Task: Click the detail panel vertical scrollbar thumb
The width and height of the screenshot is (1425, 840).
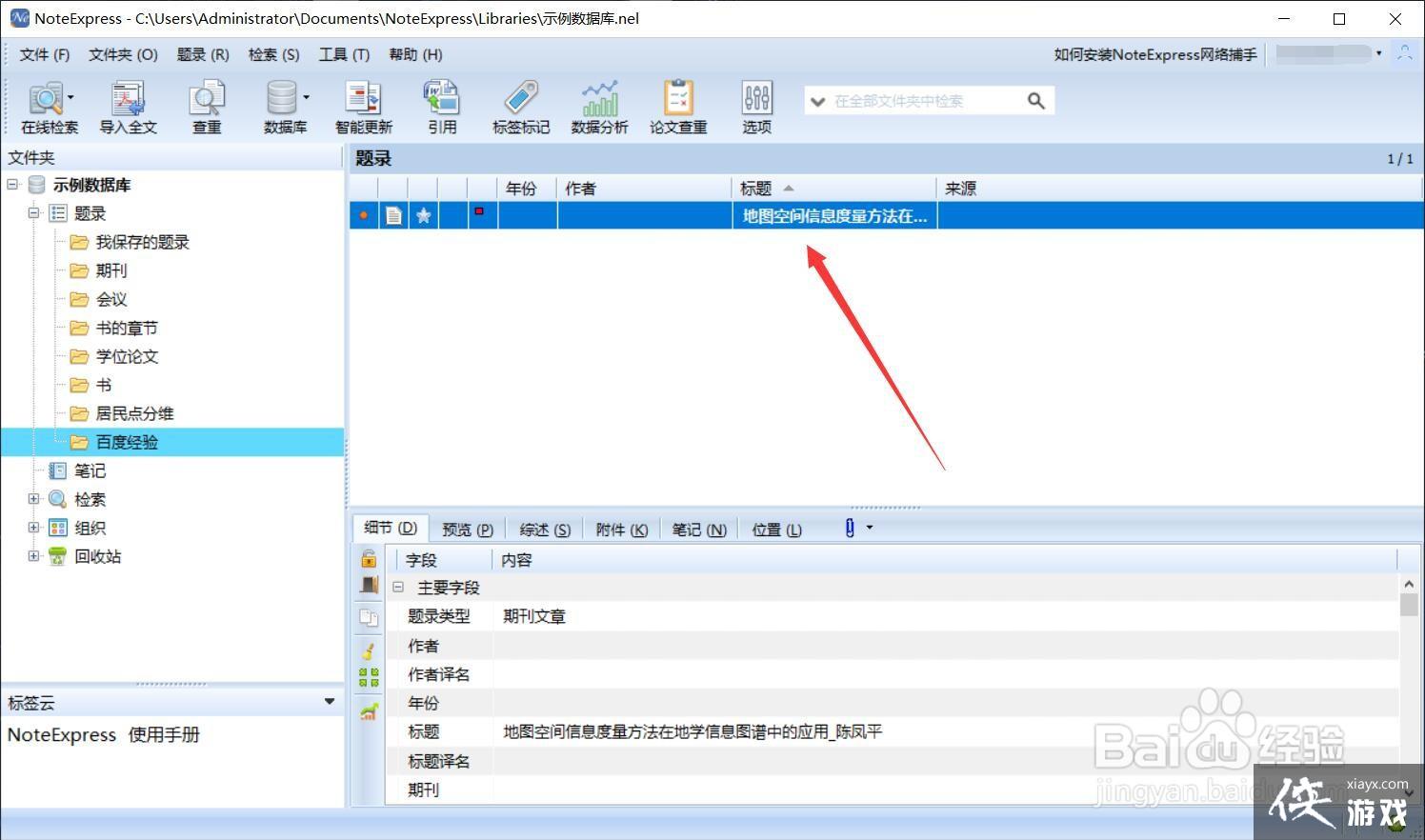Action: point(1409,604)
